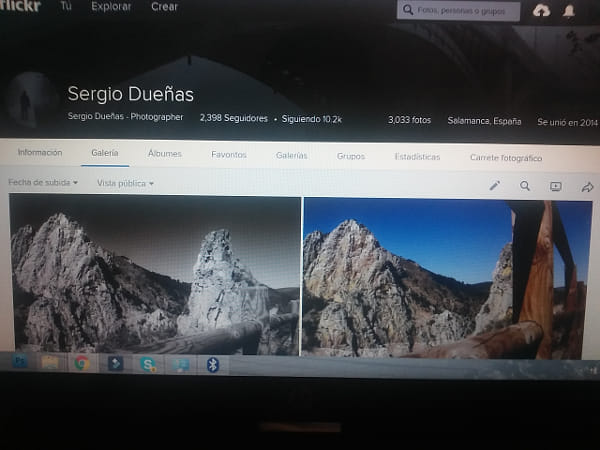Open Photoshop from the taskbar

click(x=20, y=361)
